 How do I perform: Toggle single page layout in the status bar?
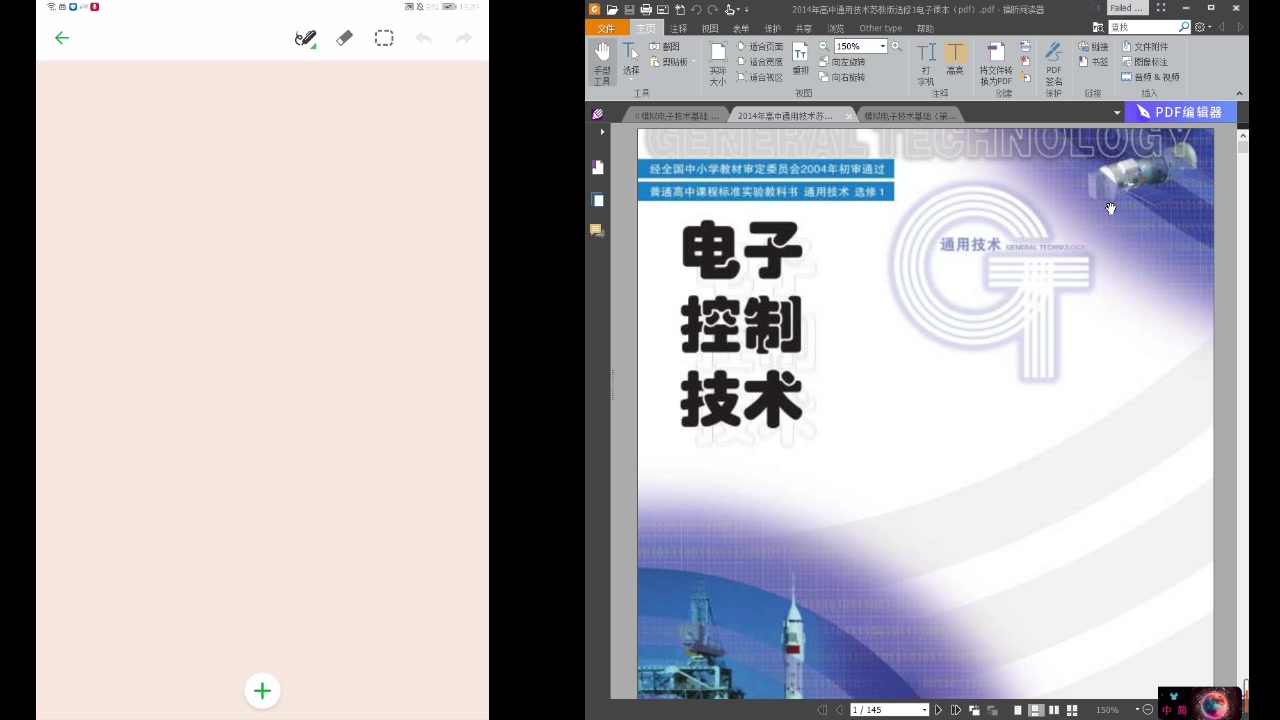[1017, 709]
